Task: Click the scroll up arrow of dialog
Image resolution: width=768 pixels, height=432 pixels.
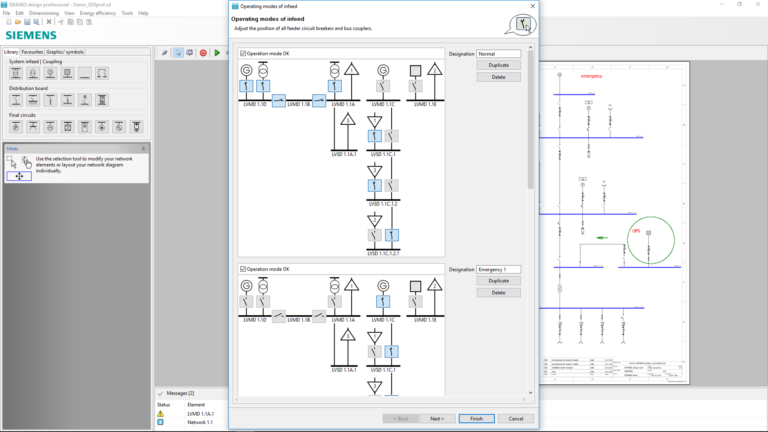Action: point(530,48)
